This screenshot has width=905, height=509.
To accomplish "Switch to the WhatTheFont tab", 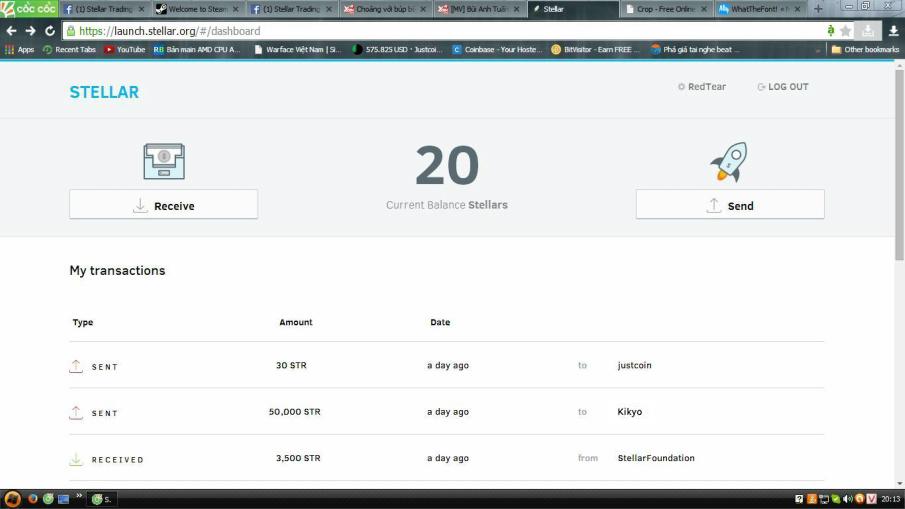I will click(760, 9).
